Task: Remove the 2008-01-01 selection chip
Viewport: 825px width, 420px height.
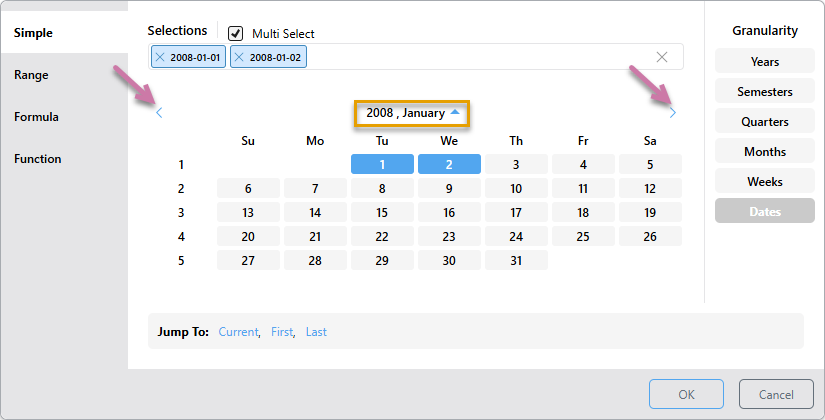Action: (160, 58)
